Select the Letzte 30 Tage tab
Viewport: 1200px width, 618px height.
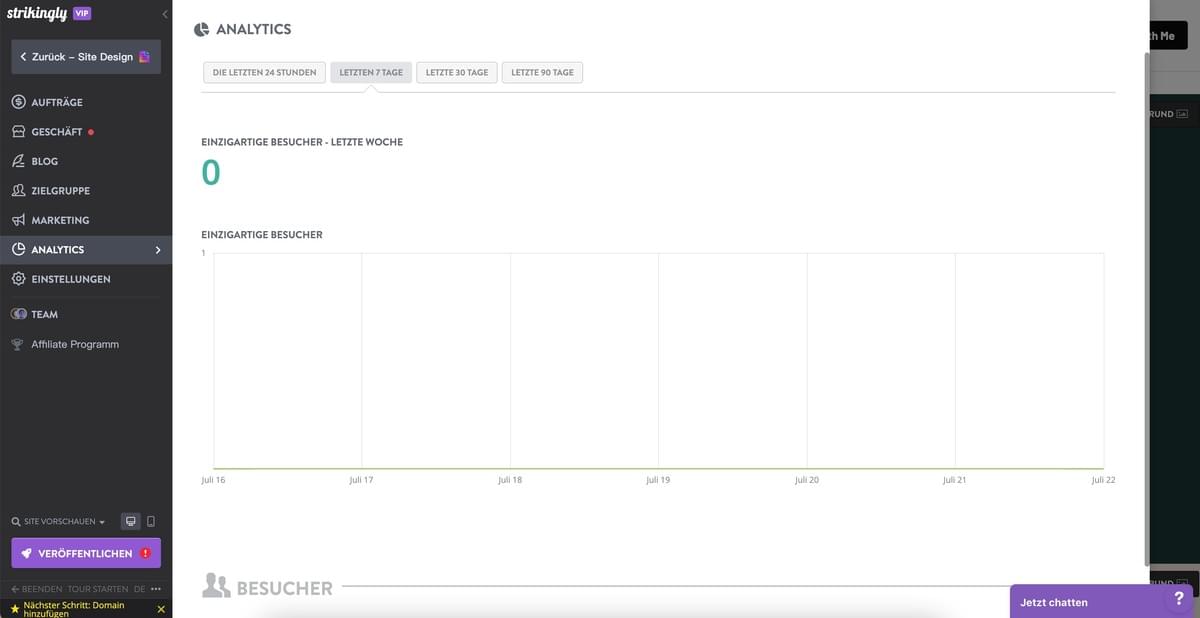click(457, 72)
